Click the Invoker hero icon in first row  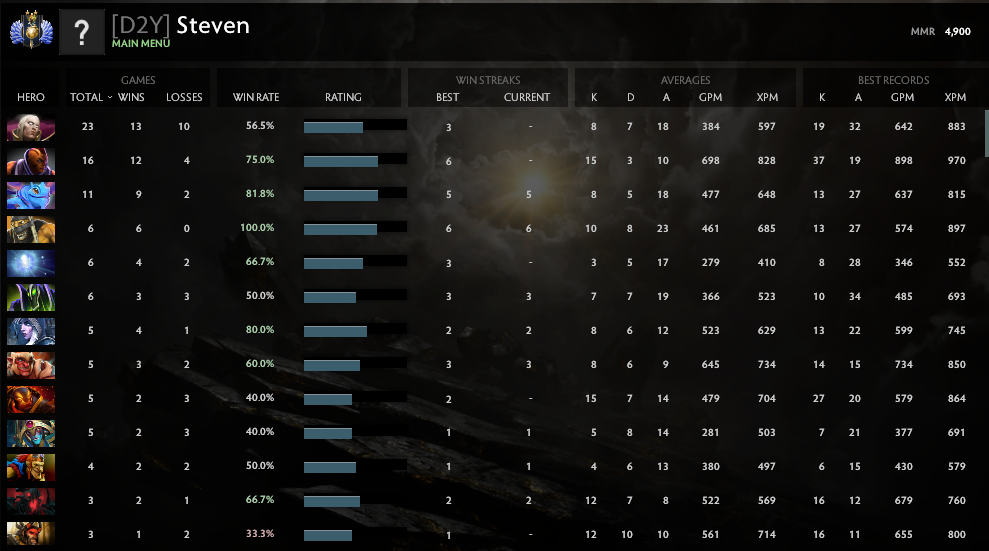31,127
